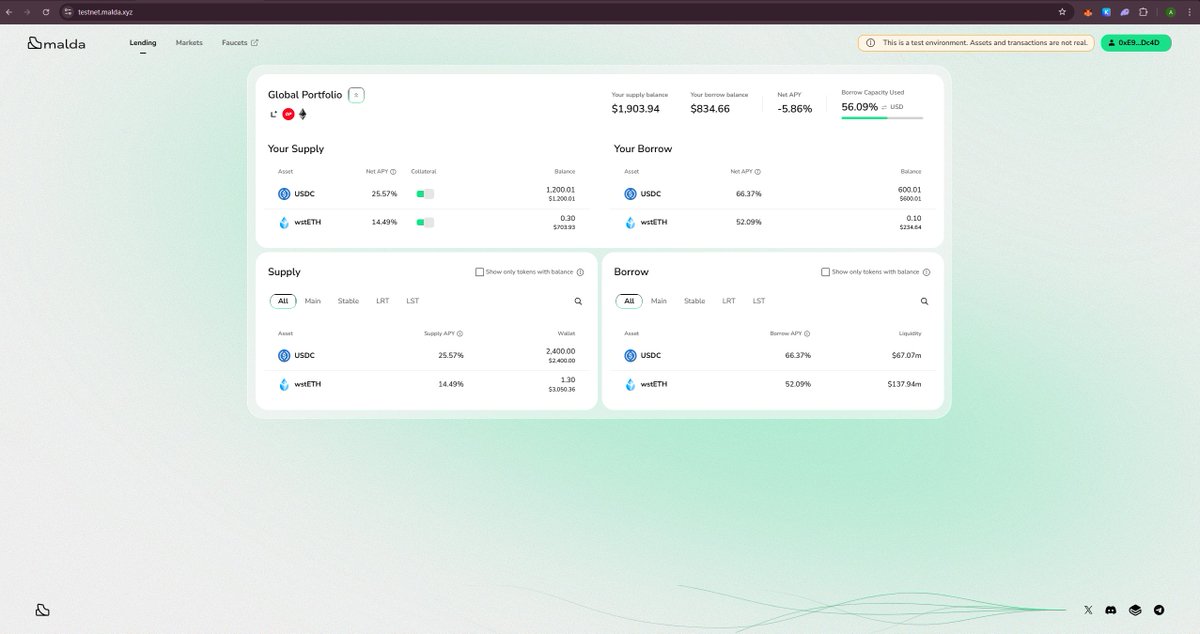Open Chrome three-dot menu
Viewport: 1200px width, 634px height.
click(x=1190, y=11)
